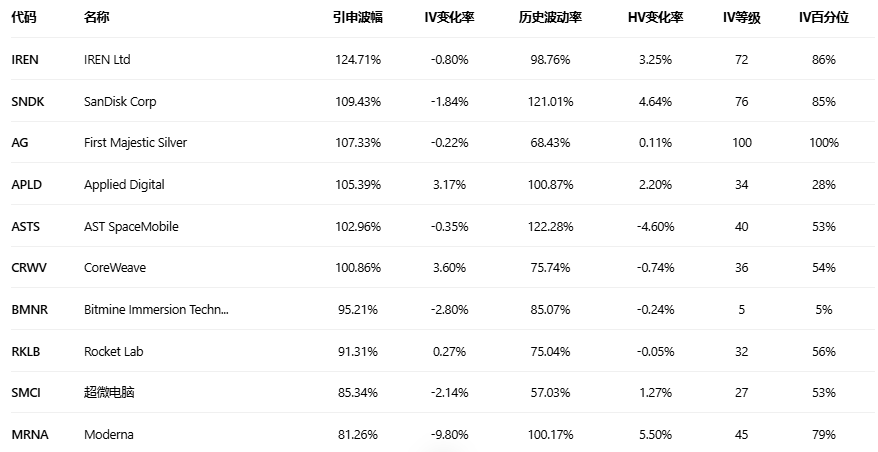Open Applied Digital stock name
878x452 pixels.
tap(124, 185)
